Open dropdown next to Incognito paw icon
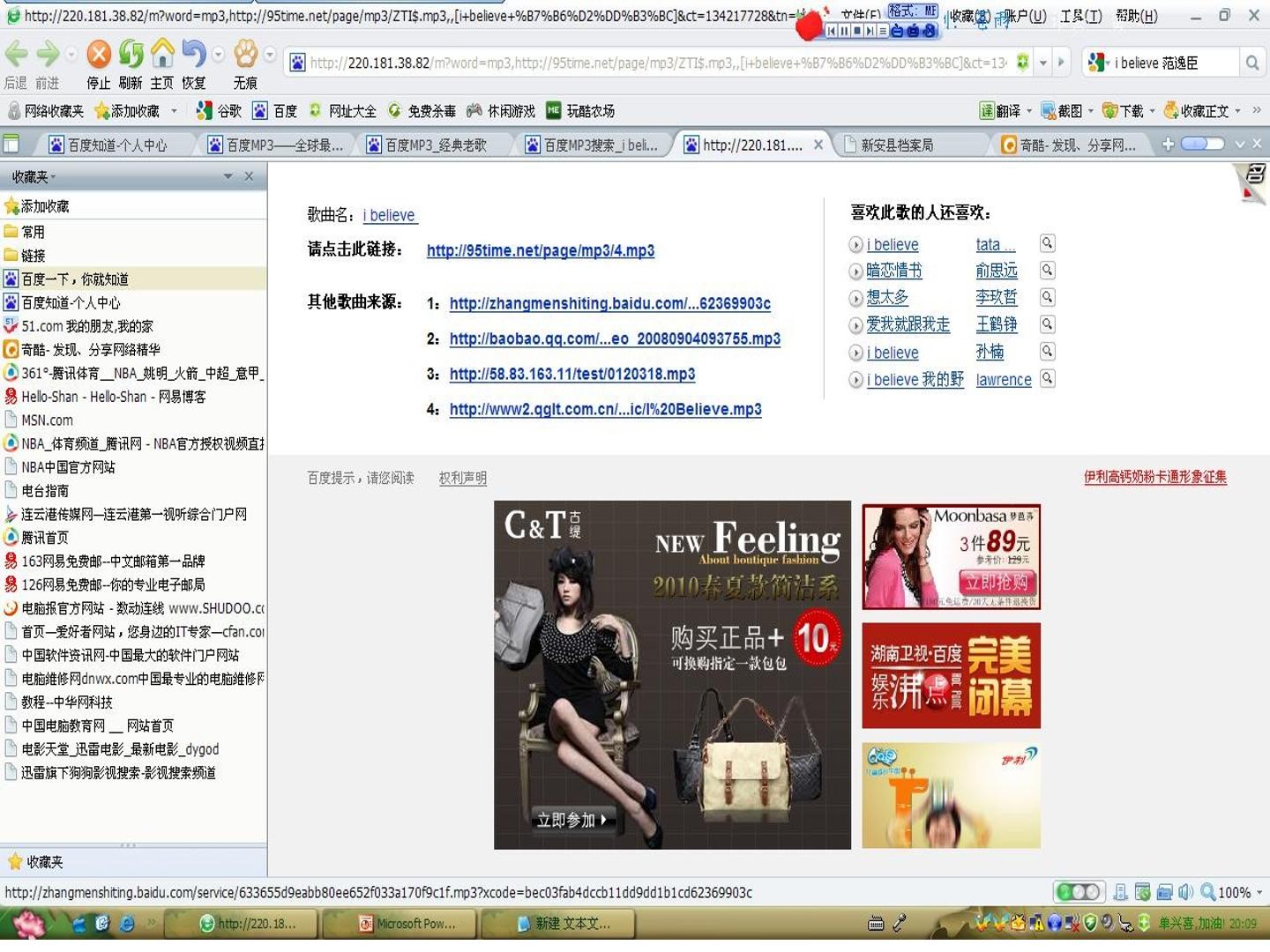Image resolution: width=1270 pixels, height=952 pixels. click(x=270, y=56)
